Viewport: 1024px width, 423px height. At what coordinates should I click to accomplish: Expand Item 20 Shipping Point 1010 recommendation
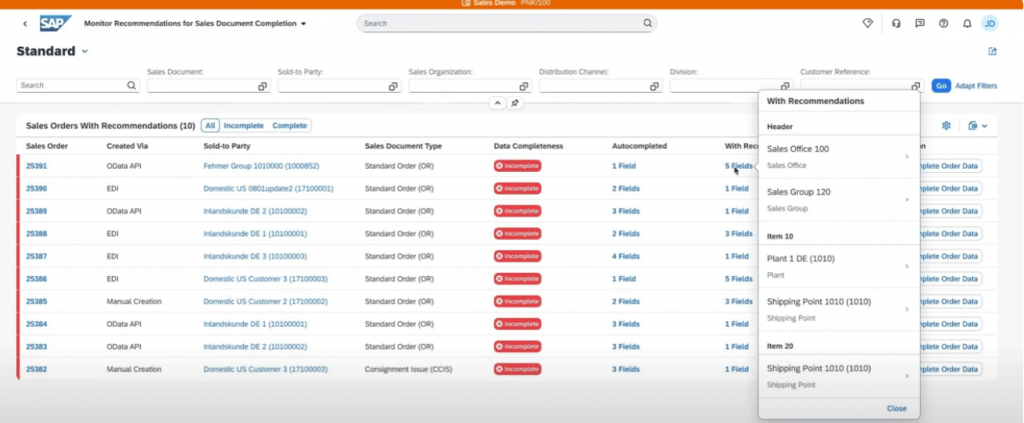[x=839, y=376]
